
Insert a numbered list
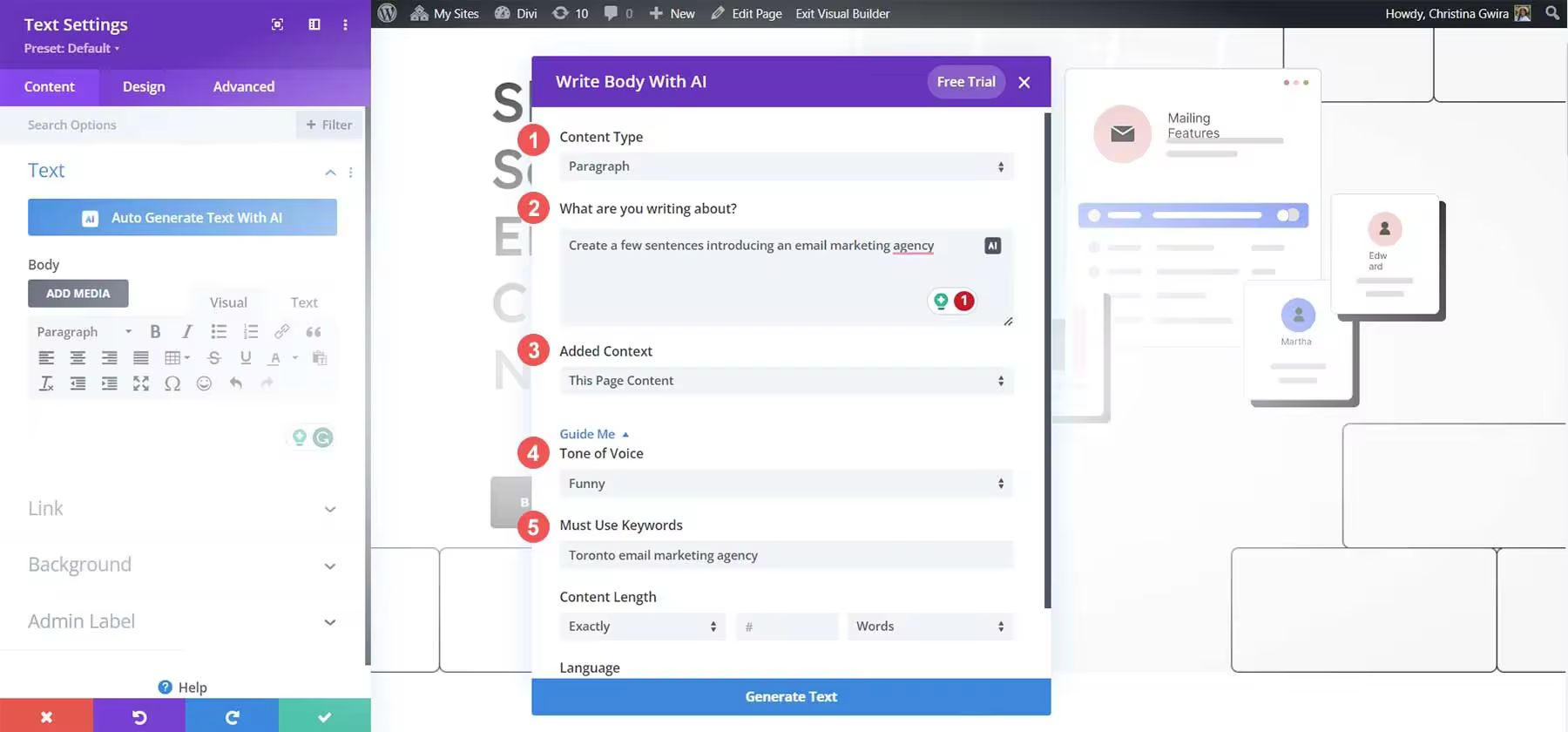point(251,331)
